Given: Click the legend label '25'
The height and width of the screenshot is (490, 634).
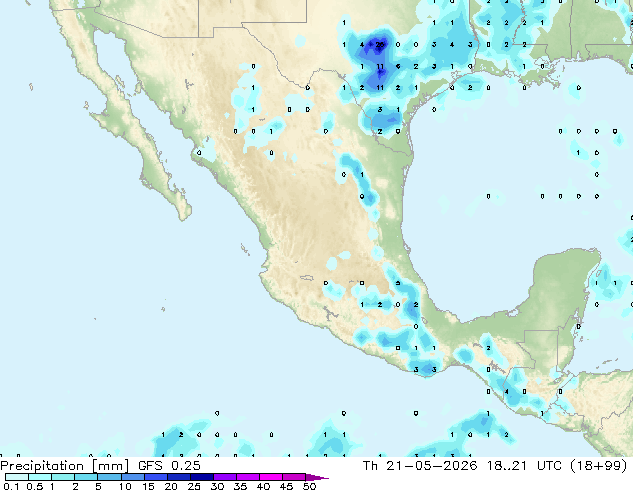Looking at the screenshot, I should click(x=194, y=486).
